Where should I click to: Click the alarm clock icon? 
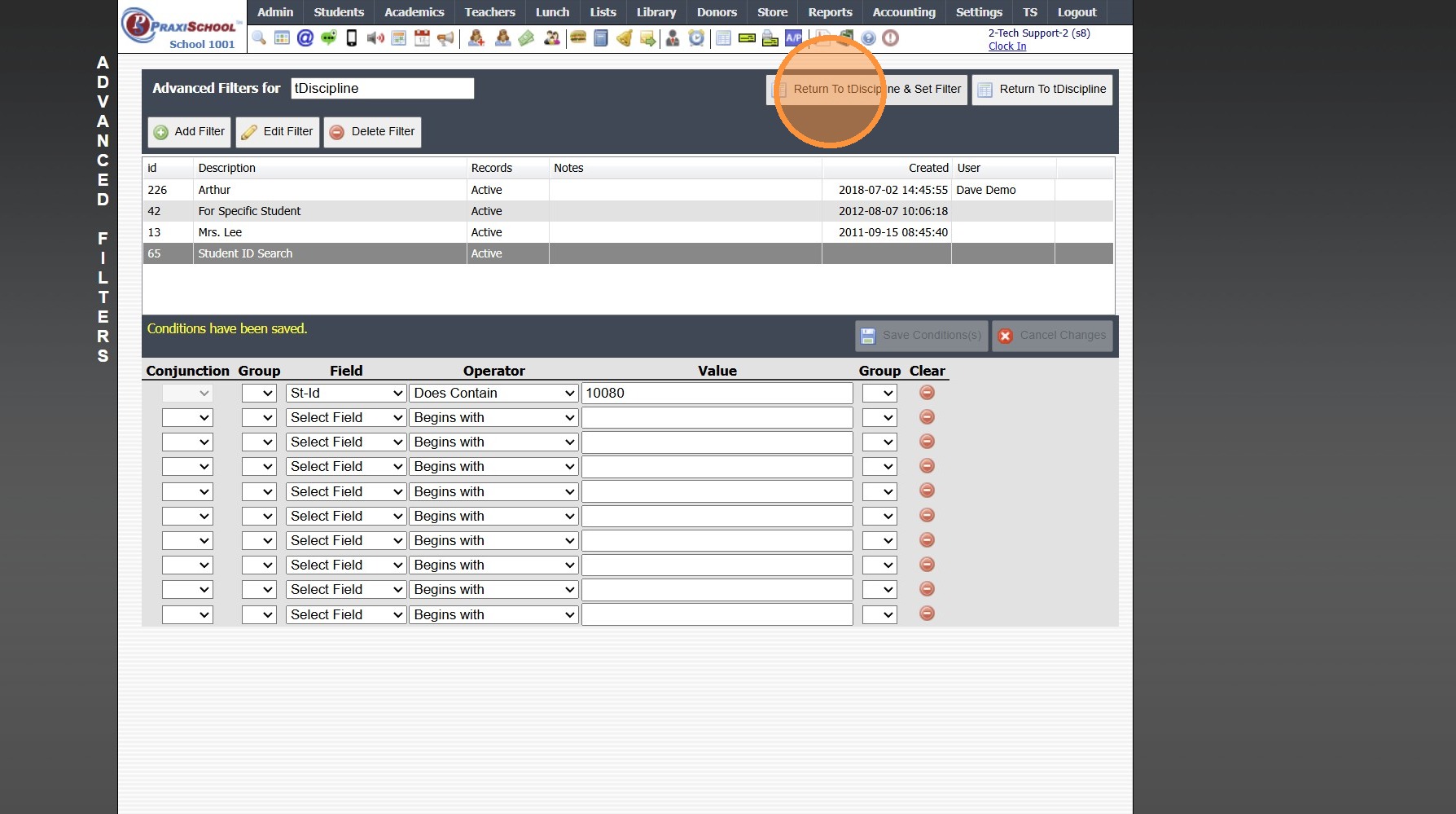click(696, 37)
